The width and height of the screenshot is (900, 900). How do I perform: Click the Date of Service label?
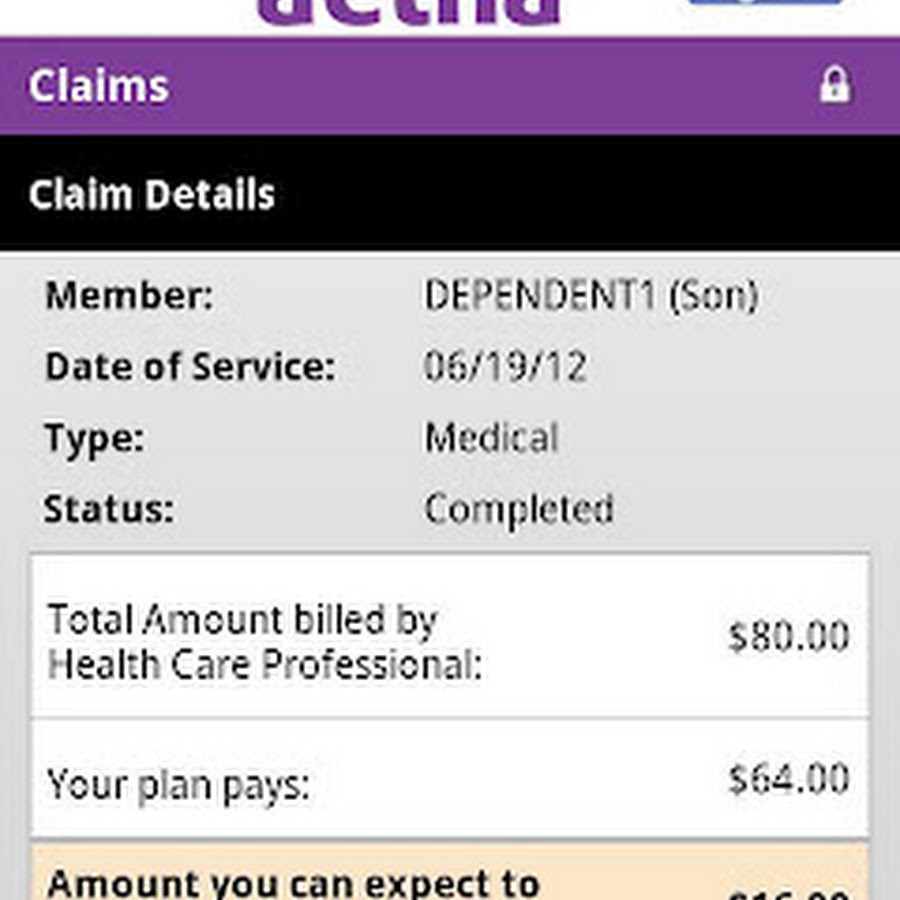[x=190, y=367]
